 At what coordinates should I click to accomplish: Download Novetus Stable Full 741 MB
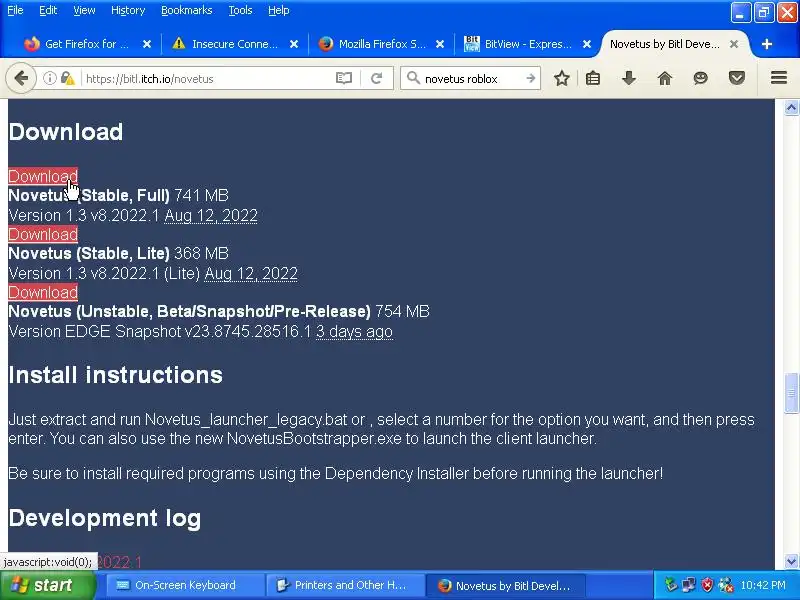click(43, 176)
